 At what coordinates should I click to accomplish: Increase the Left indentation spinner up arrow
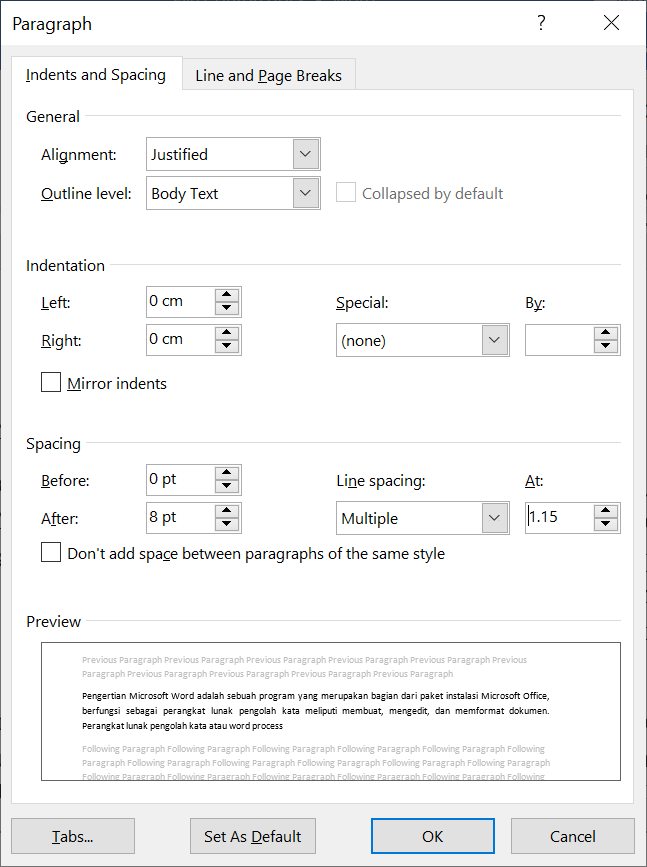click(227, 295)
